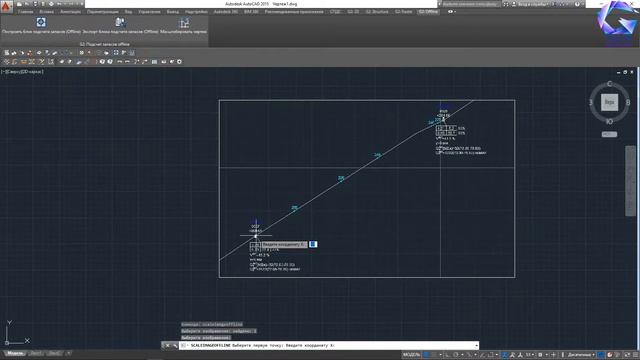This screenshot has height=360, width=640.
Task: Switch to the Параметризация ribbon tab
Action: (x=102, y=12)
